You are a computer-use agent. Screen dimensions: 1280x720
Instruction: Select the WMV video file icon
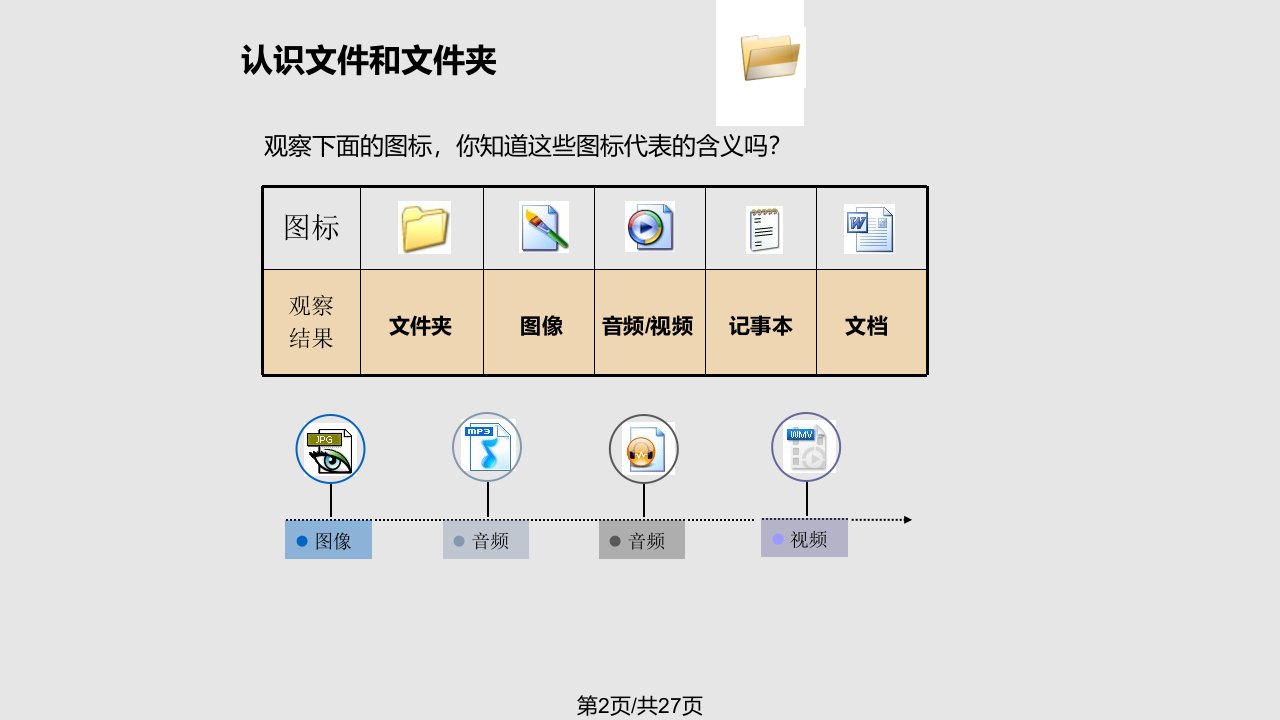tap(806, 447)
